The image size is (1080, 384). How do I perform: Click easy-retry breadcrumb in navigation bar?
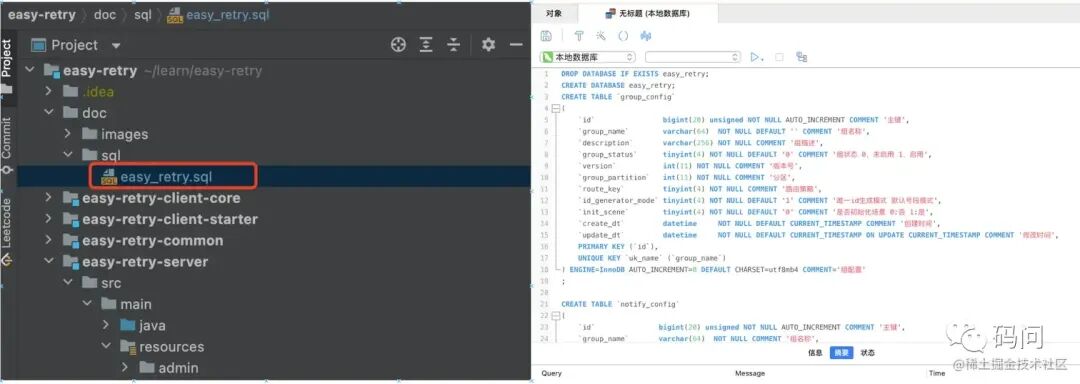click(x=41, y=14)
